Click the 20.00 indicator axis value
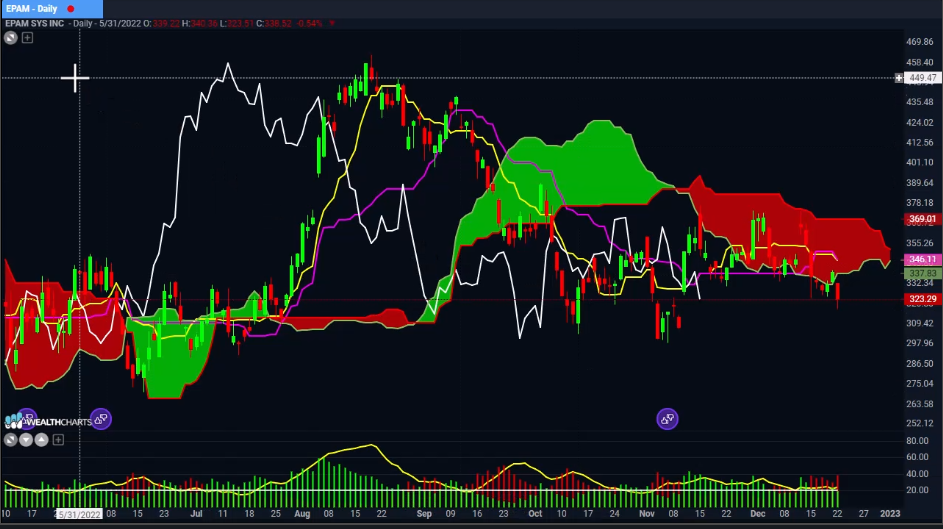This screenshot has width=943, height=529. (x=917, y=490)
